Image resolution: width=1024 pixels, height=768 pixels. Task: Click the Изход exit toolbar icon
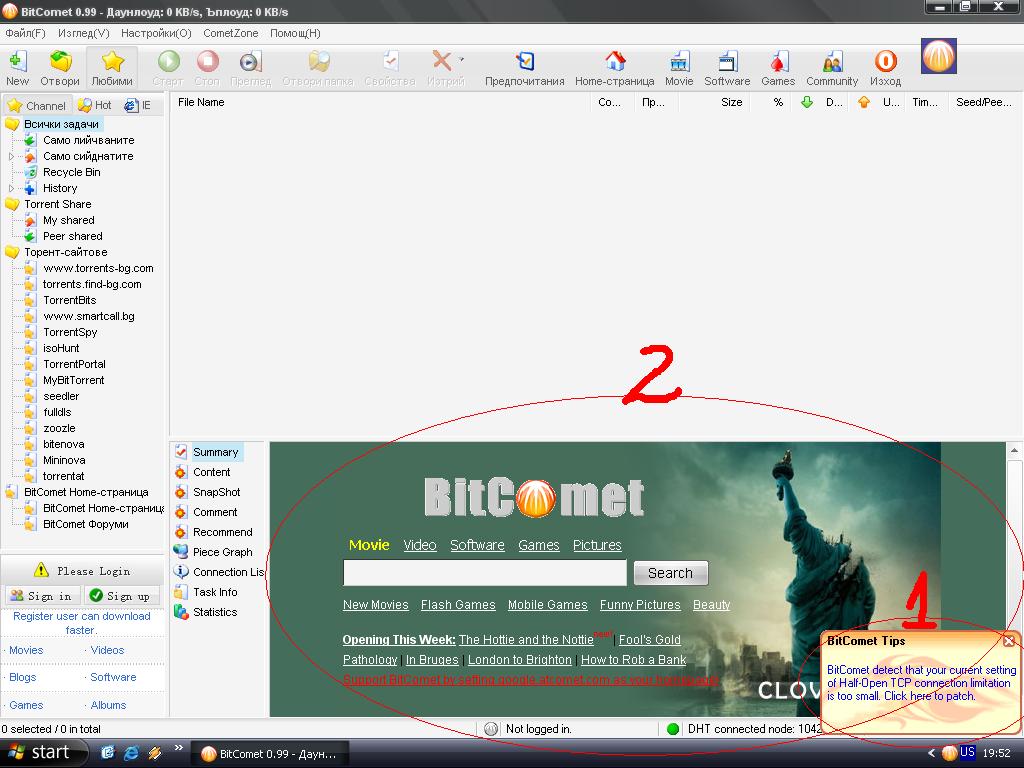coord(886,62)
